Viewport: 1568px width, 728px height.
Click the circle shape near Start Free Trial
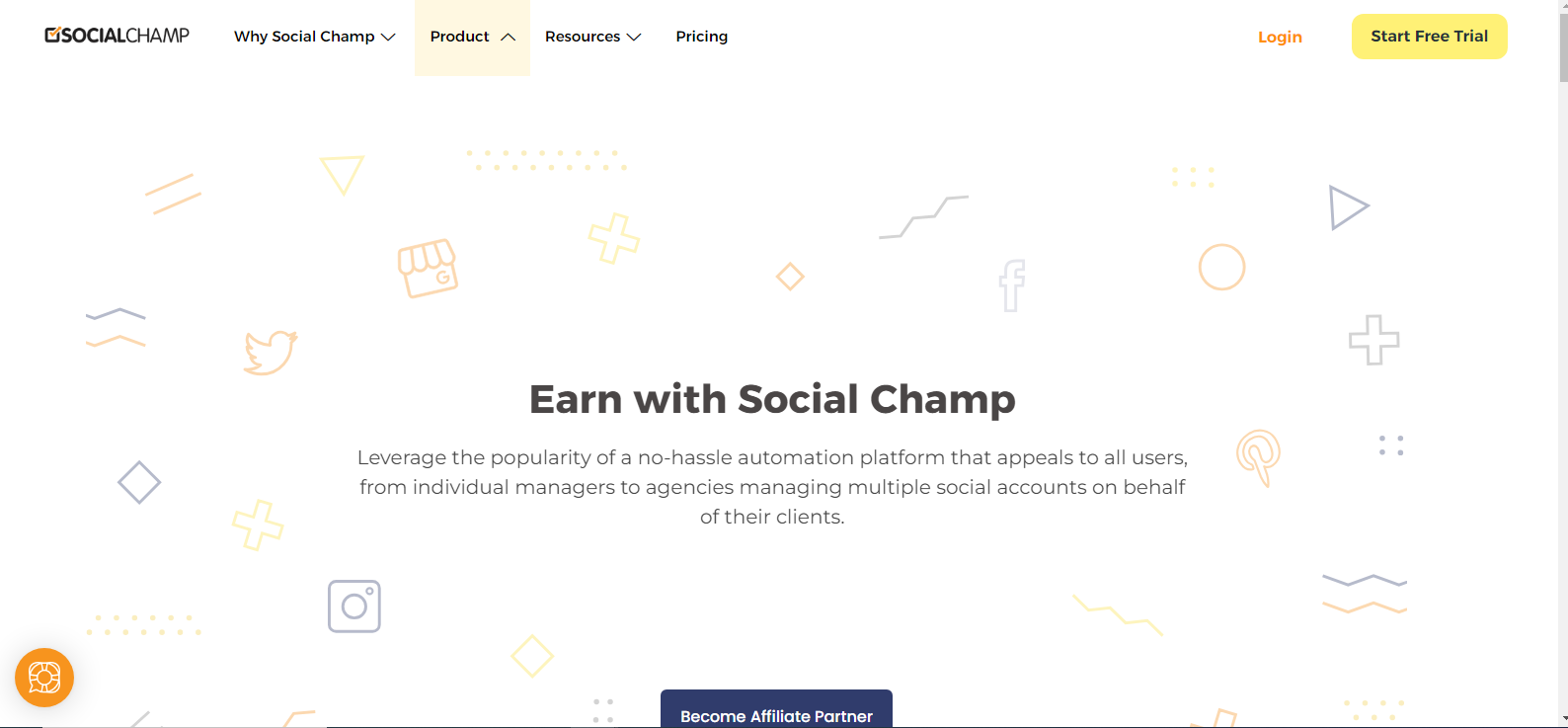tap(1221, 267)
